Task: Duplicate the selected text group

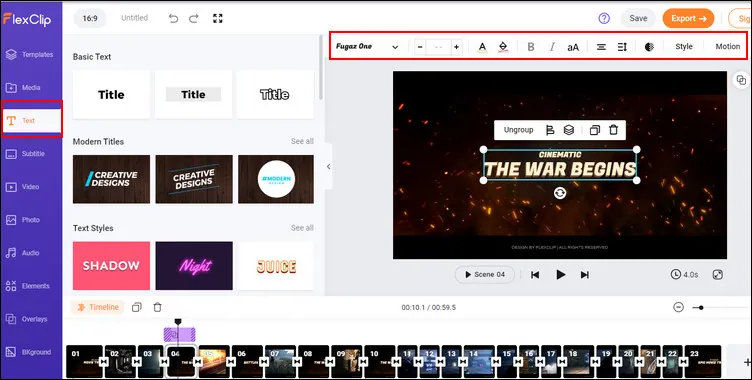Action: click(x=595, y=130)
